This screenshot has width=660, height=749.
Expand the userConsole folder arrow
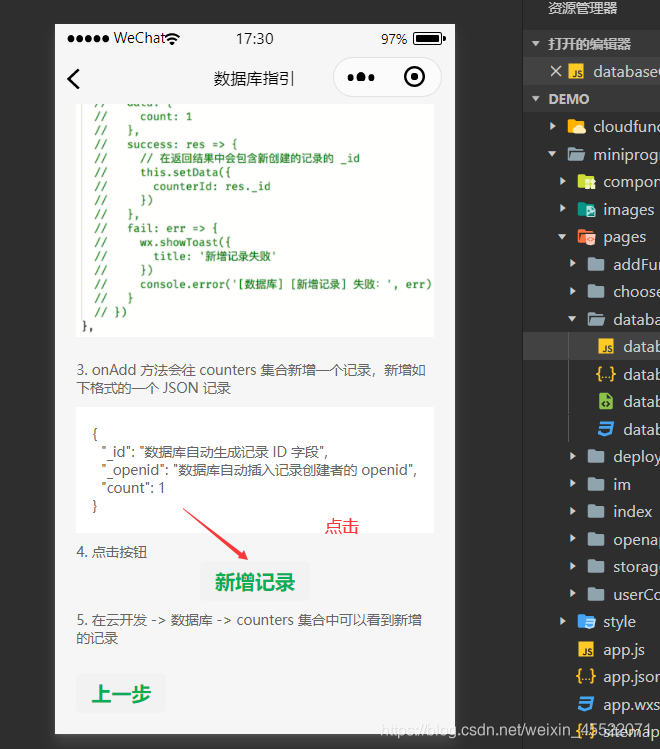[x=573, y=593]
